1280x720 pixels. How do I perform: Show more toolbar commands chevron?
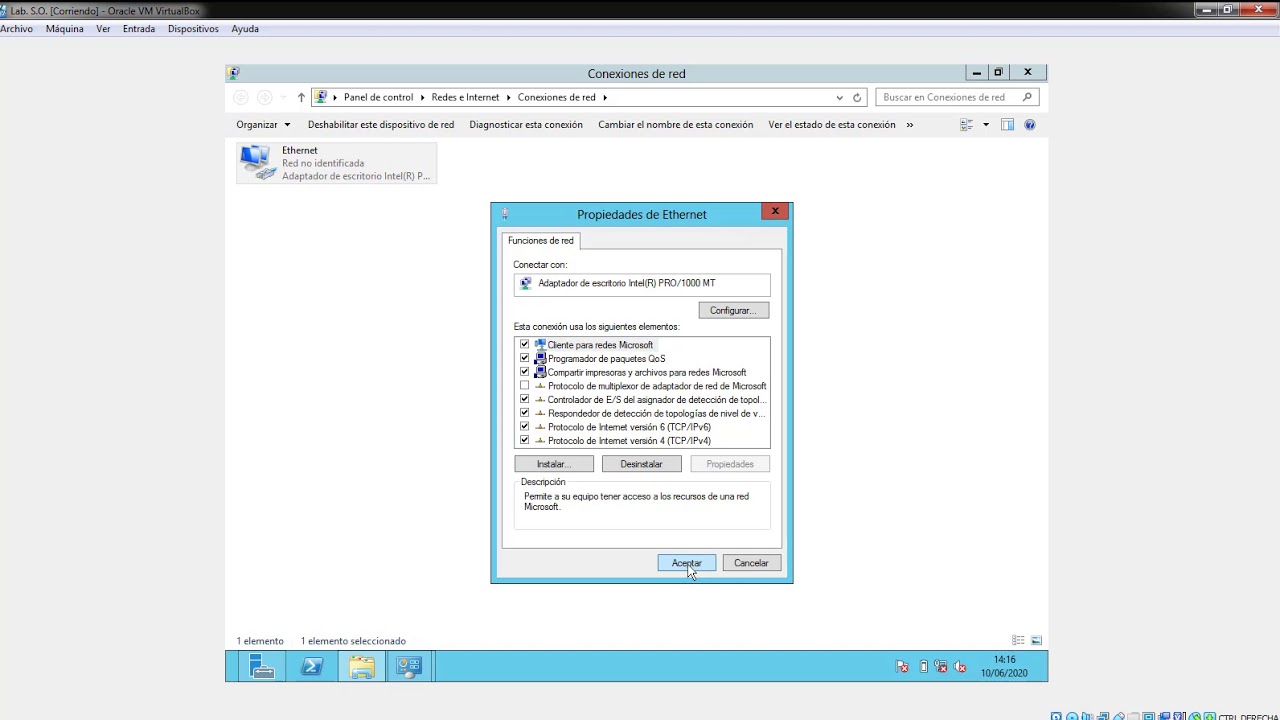(909, 125)
